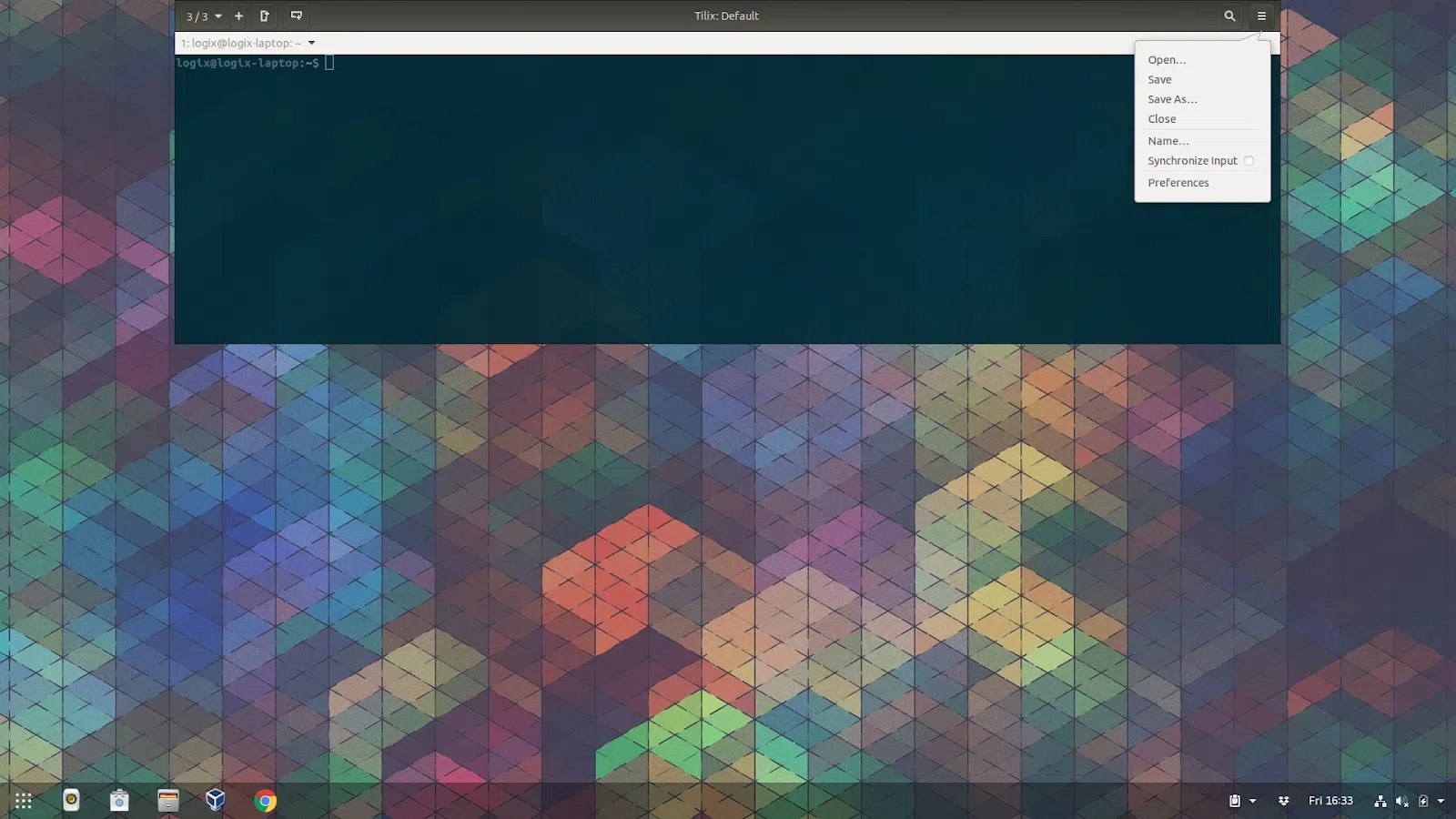Launch Google Chrome from the dock
1456x819 pixels.
pos(265,801)
